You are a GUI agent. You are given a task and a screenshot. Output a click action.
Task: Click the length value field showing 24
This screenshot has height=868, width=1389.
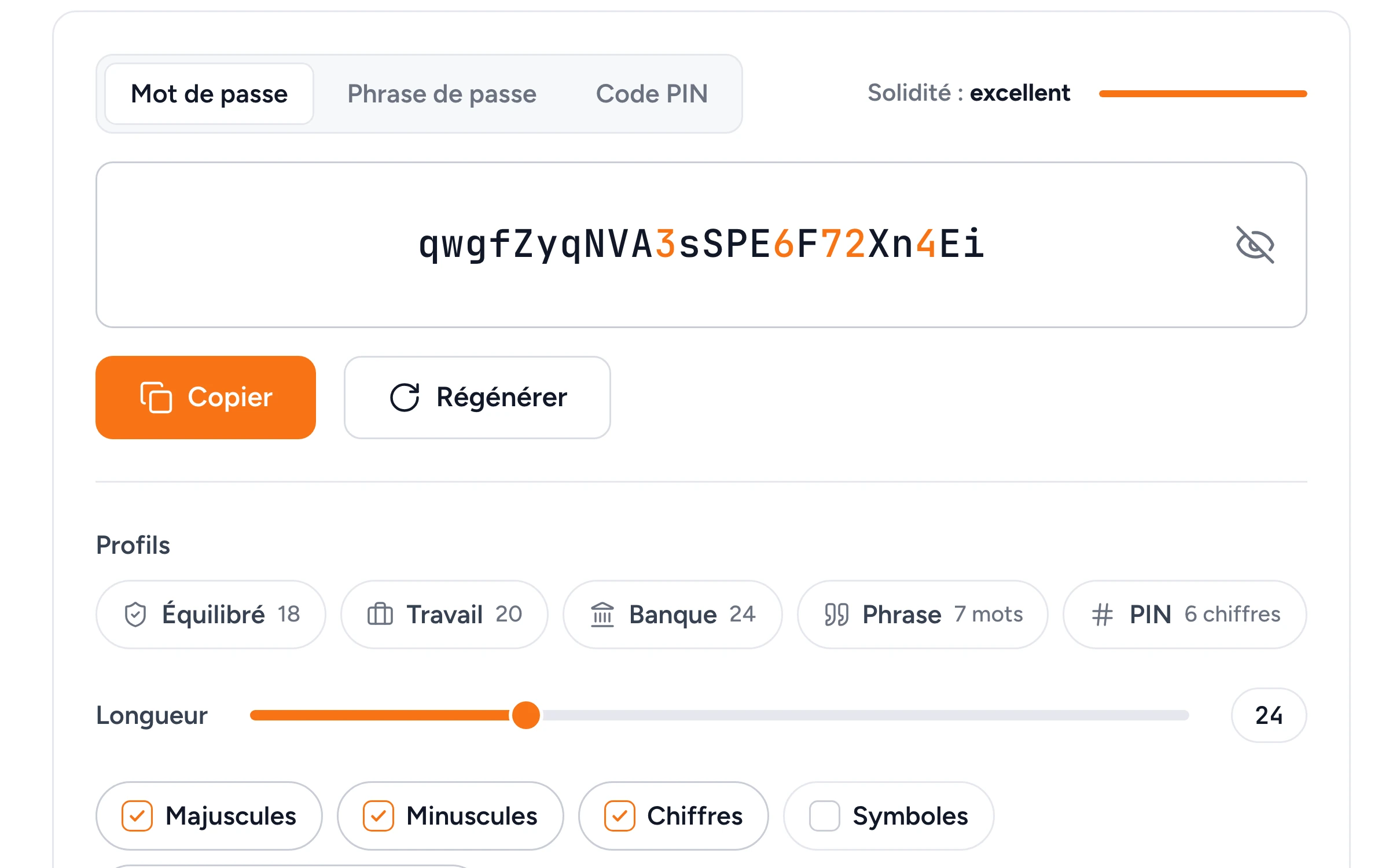pos(1269,715)
